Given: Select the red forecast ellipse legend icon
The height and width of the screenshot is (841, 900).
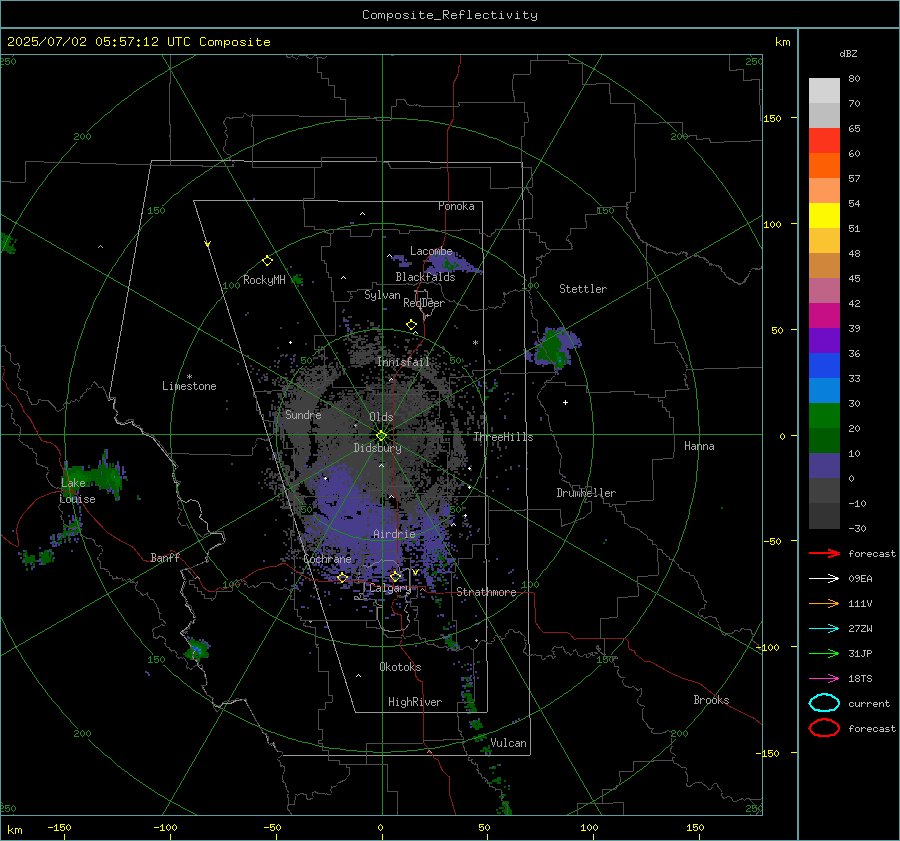Looking at the screenshot, I should pyautogui.click(x=824, y=728).
